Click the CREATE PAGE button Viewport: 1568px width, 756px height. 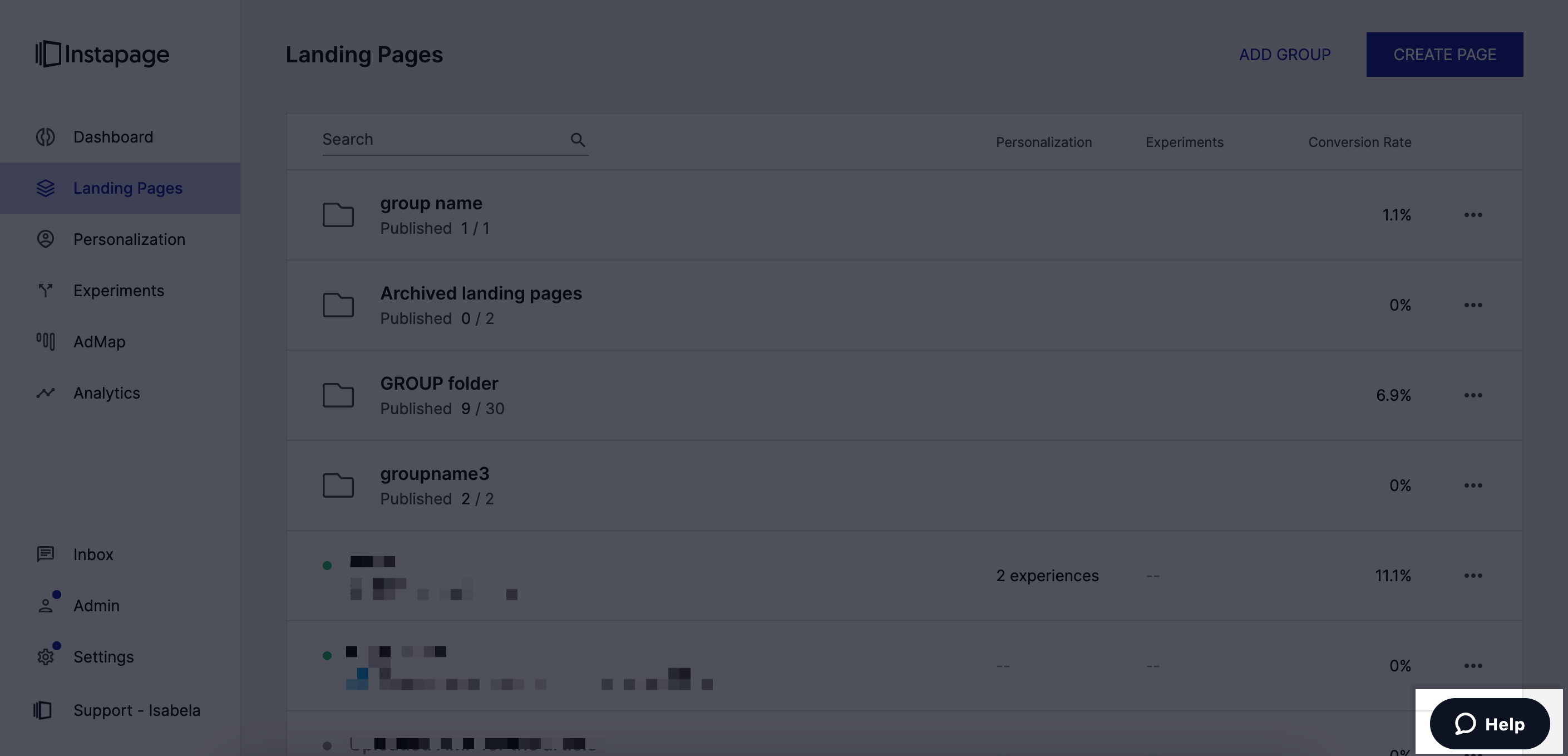1444,54
